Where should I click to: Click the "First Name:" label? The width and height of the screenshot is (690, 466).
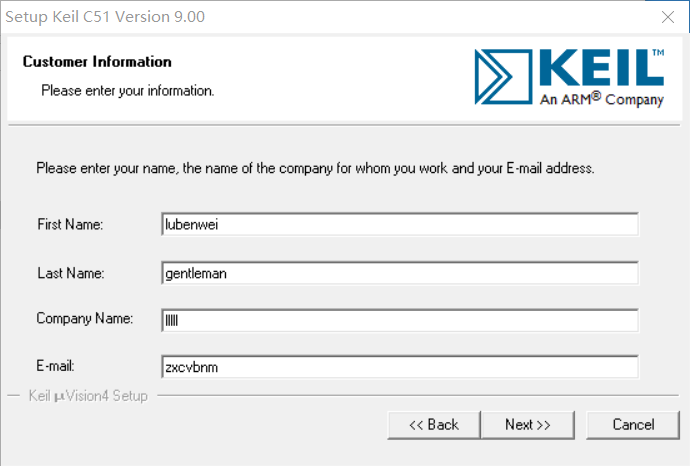[x=70, y=225]
